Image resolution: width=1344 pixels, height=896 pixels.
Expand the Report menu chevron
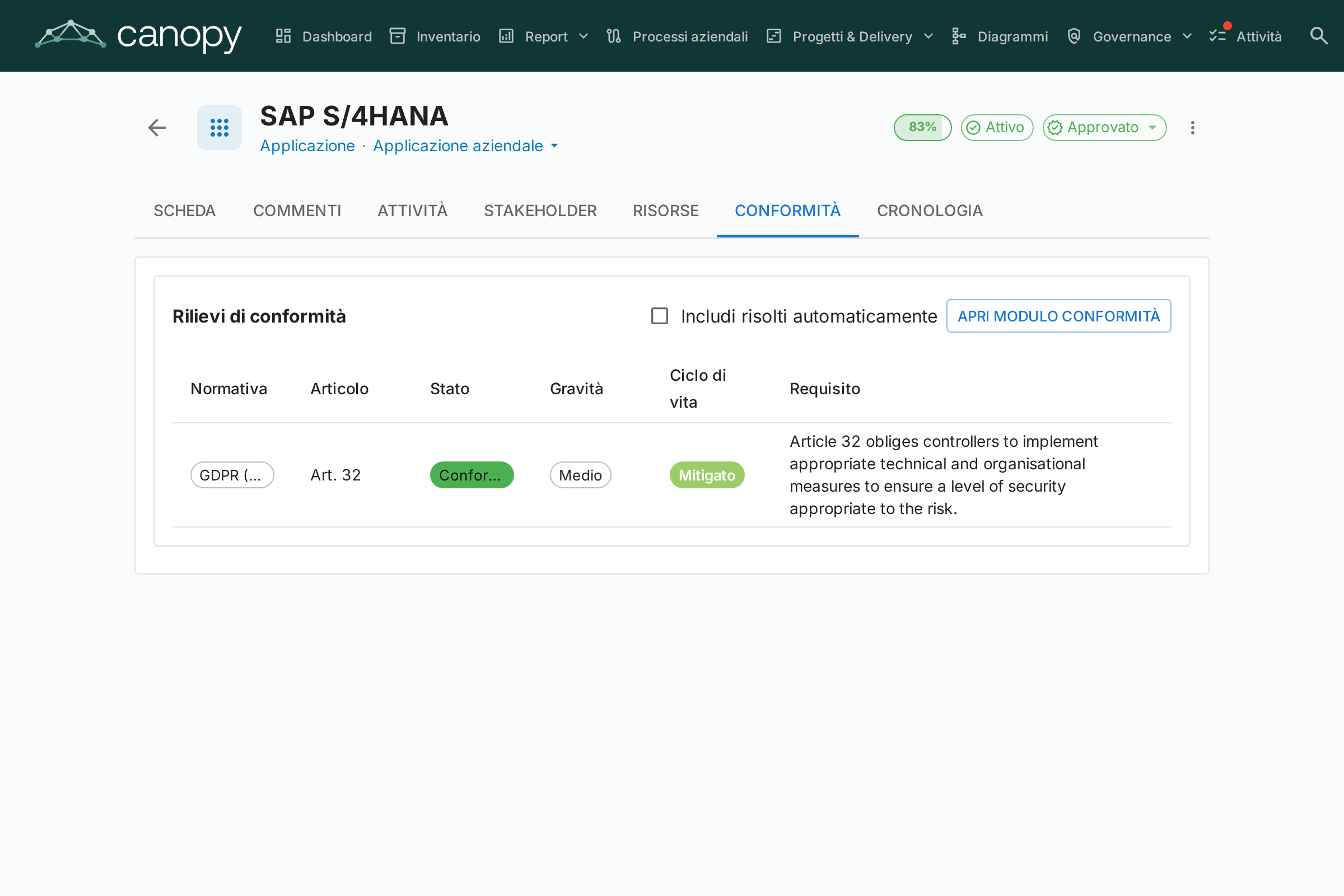pos(584,36)
